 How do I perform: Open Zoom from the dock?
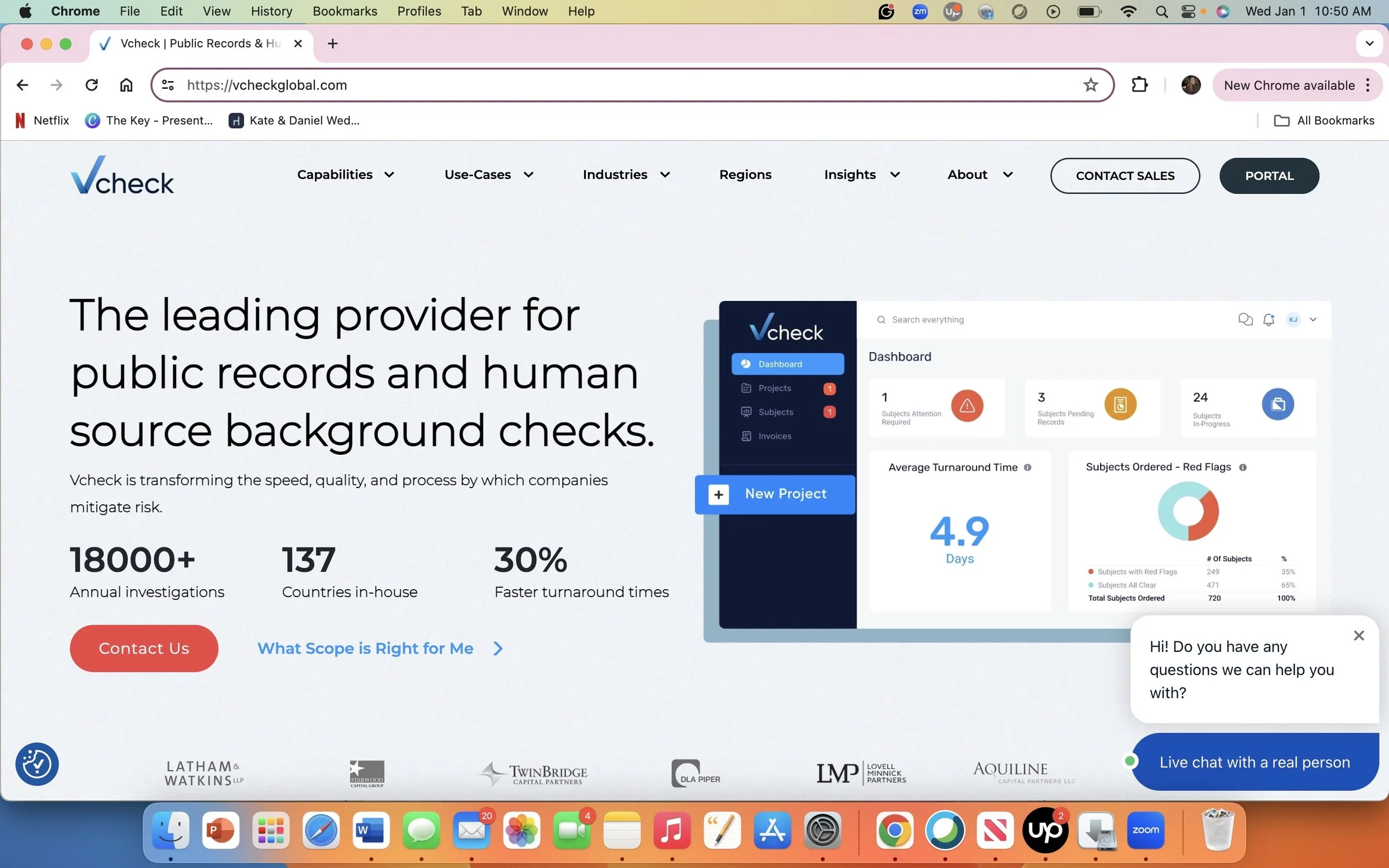click(x=1145, y=830)
